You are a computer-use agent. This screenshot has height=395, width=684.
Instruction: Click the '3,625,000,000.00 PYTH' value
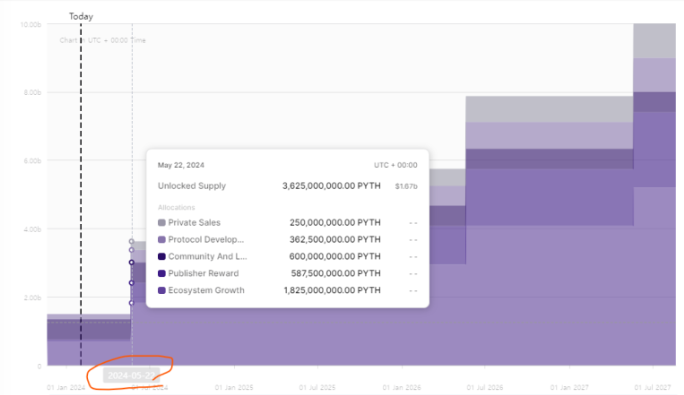(332, 186)
